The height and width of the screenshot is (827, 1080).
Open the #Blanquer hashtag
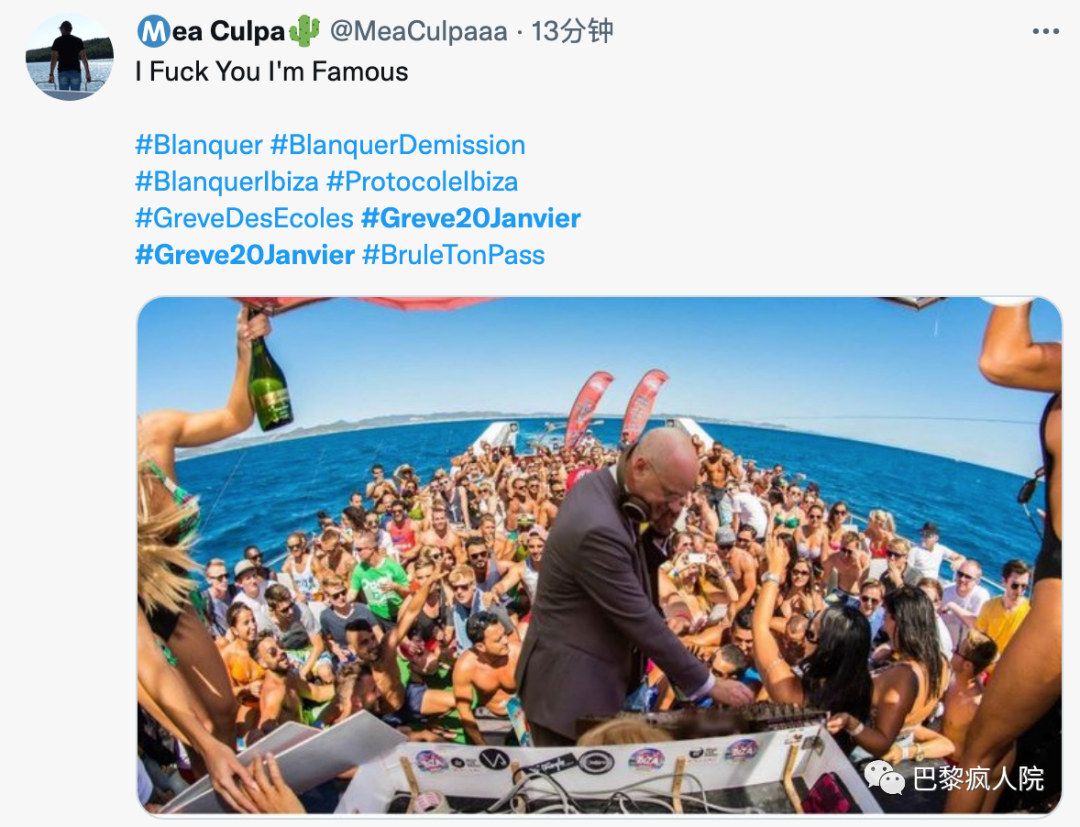click(199, 145)
